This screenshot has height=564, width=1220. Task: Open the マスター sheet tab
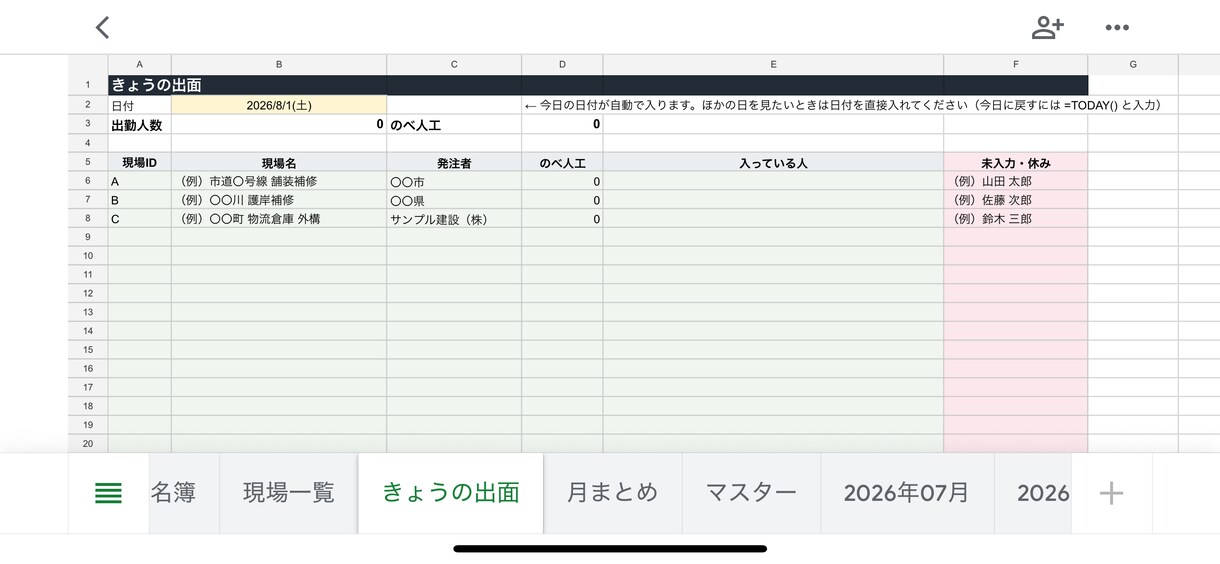click(x=752, y=493)
